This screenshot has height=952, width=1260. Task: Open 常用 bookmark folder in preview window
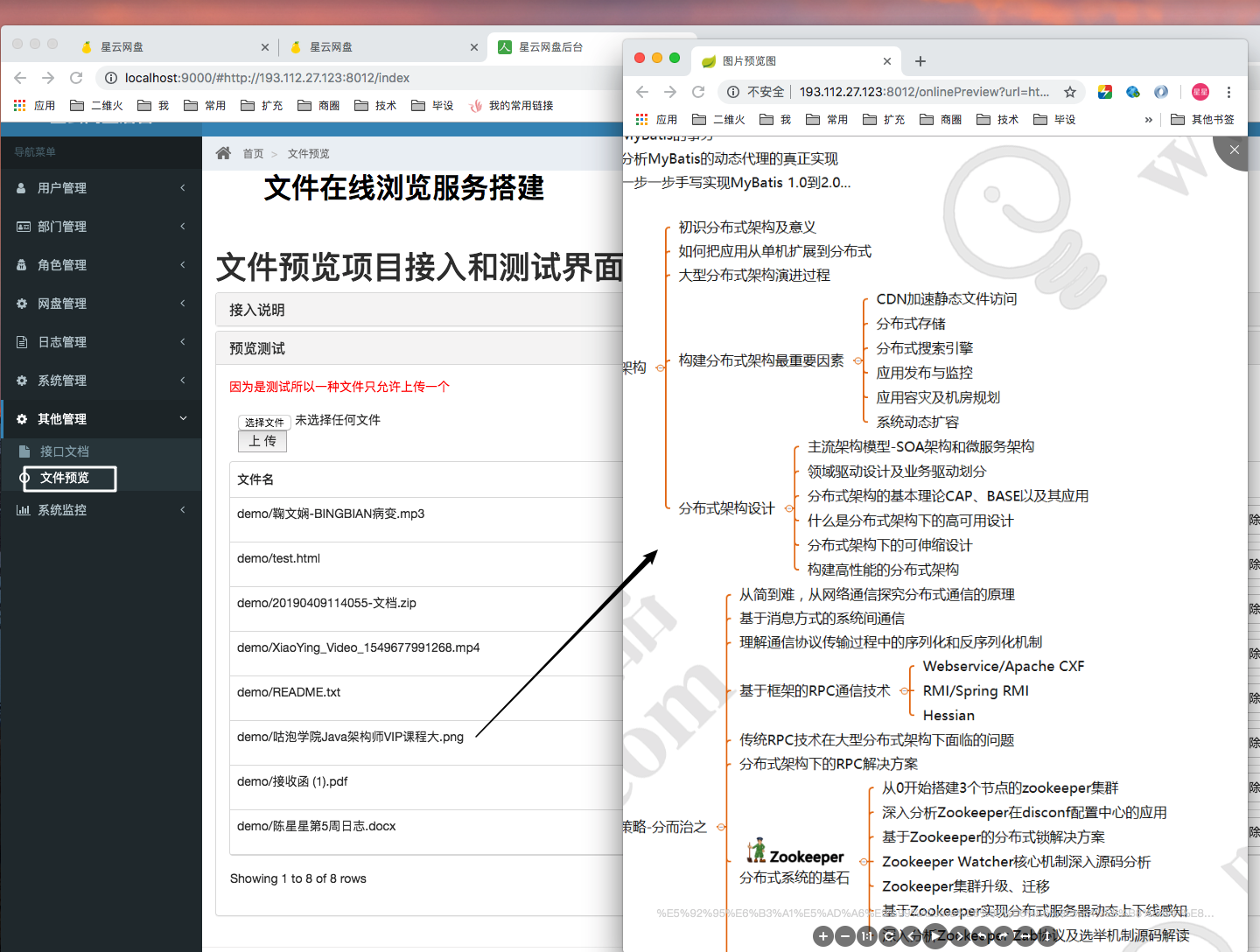(x=827, y=120)
